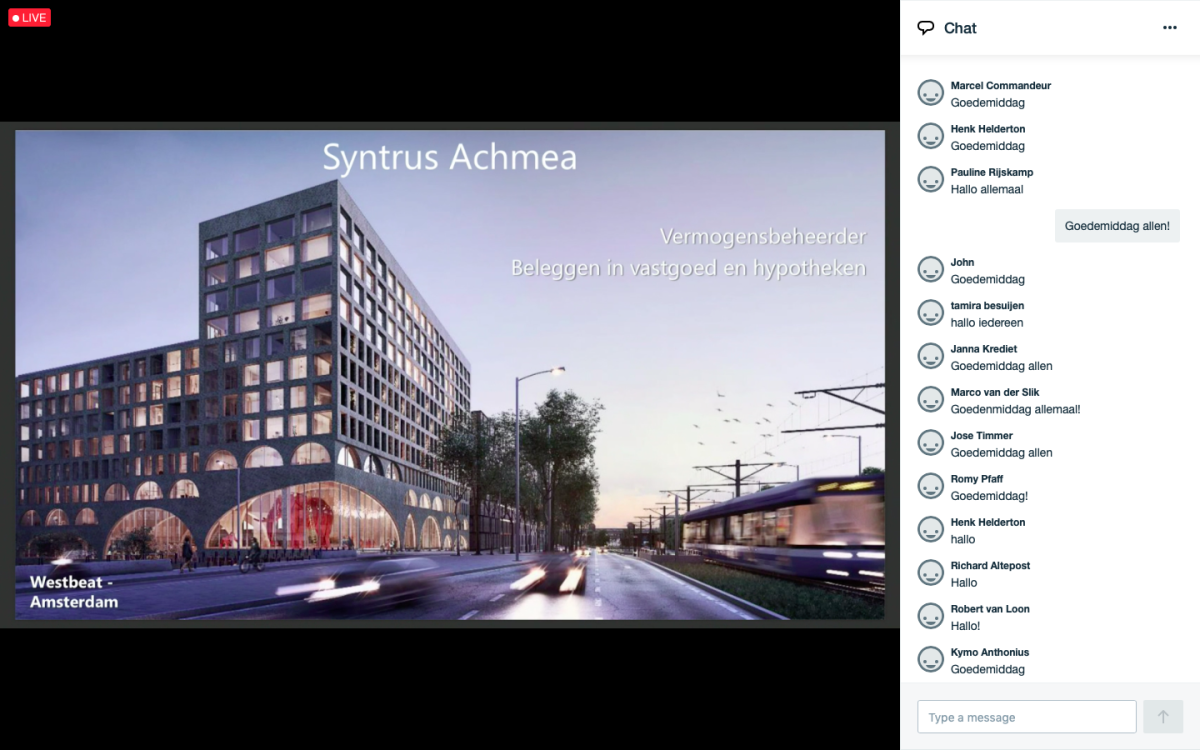Select the name Pauline Rijskamp

992,172
